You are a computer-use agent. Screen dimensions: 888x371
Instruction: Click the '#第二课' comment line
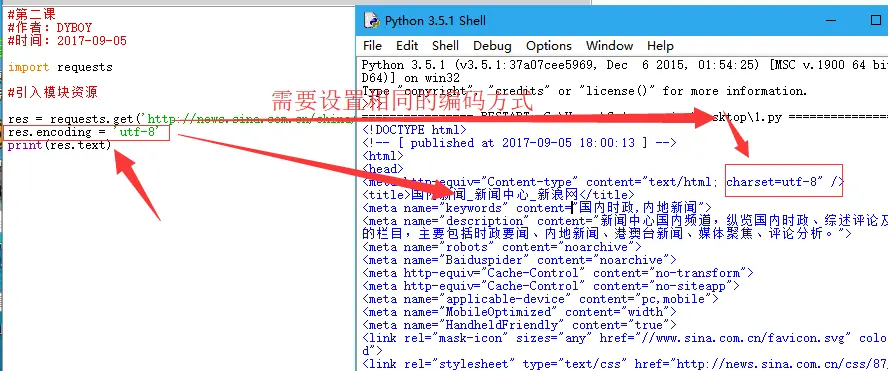(32, 15)
